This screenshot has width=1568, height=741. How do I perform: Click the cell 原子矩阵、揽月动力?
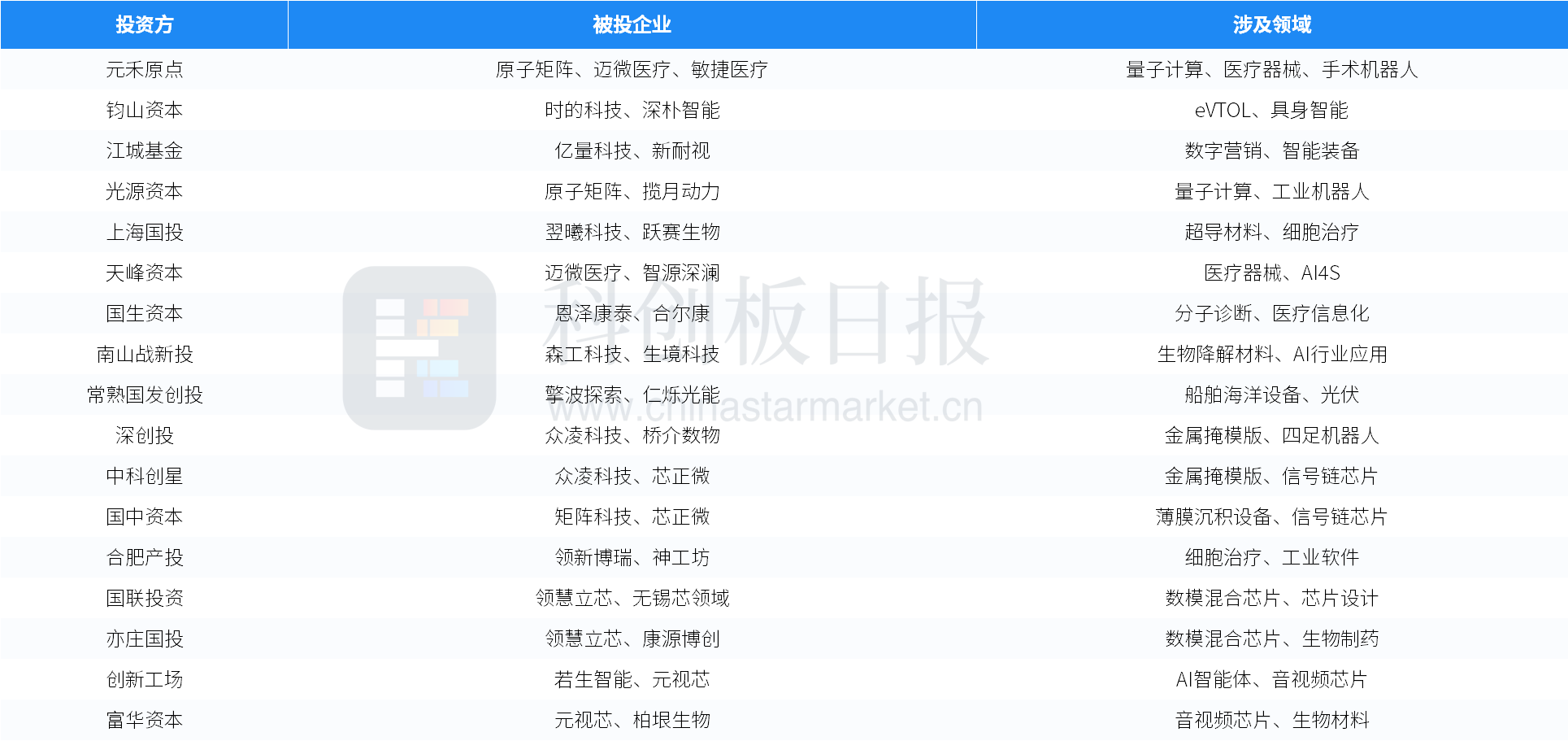632,191
